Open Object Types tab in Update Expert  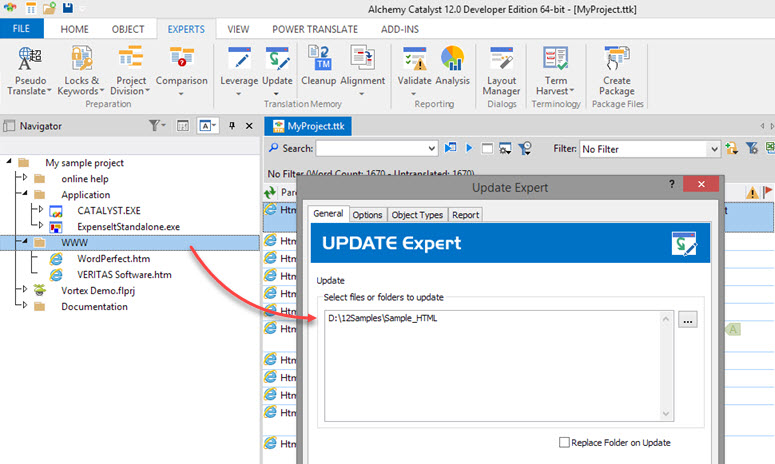pyautogui.click(x=417, y=215)
